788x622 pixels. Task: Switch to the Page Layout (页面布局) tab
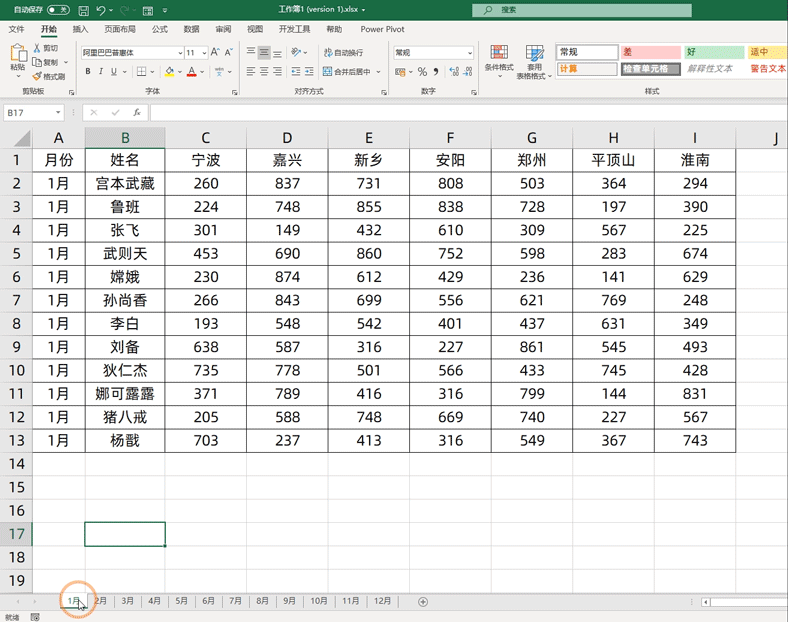coord(120,29)
